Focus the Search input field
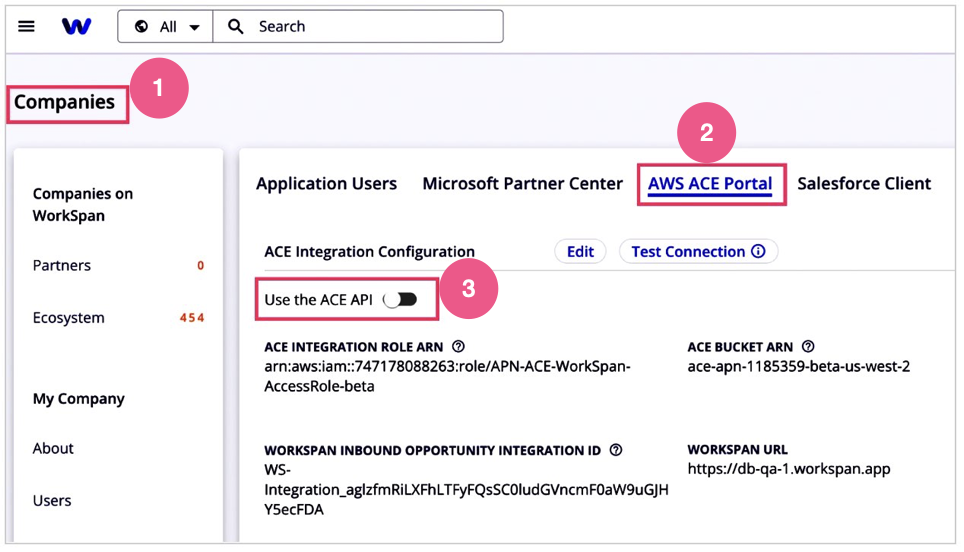Screen dimensions: 964x552 [358, 26]
